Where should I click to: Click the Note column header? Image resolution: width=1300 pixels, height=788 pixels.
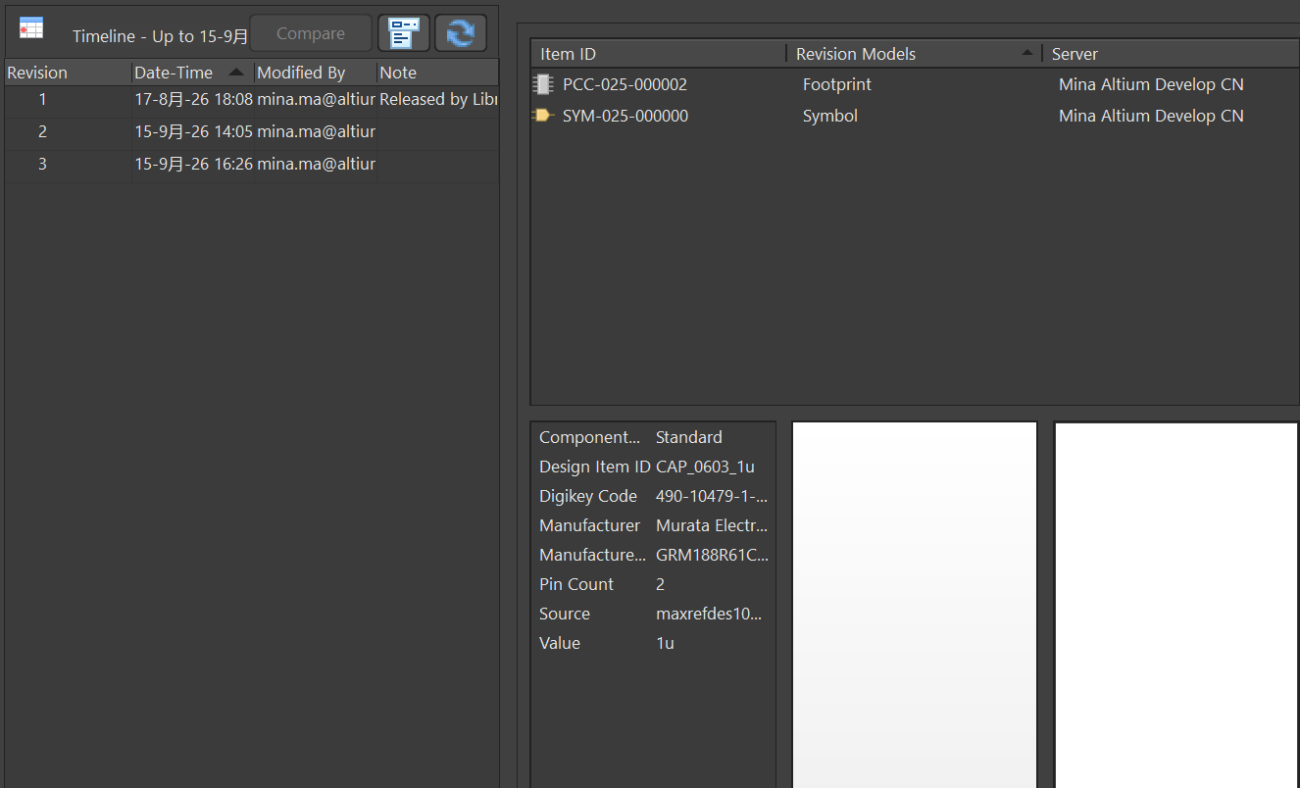(x=437, y=73)
